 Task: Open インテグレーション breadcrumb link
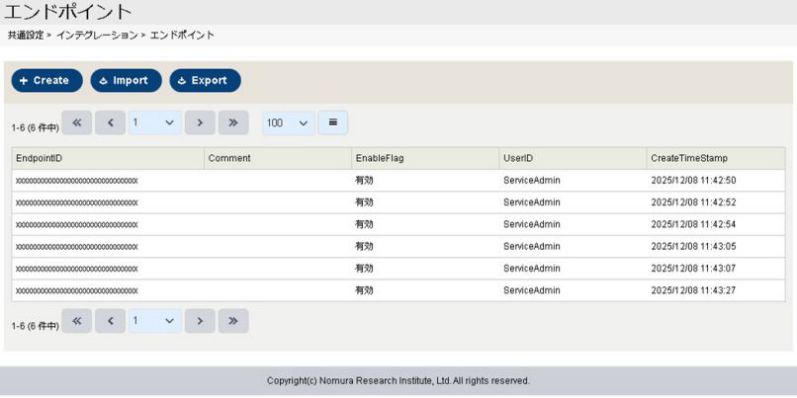[97, 36]
